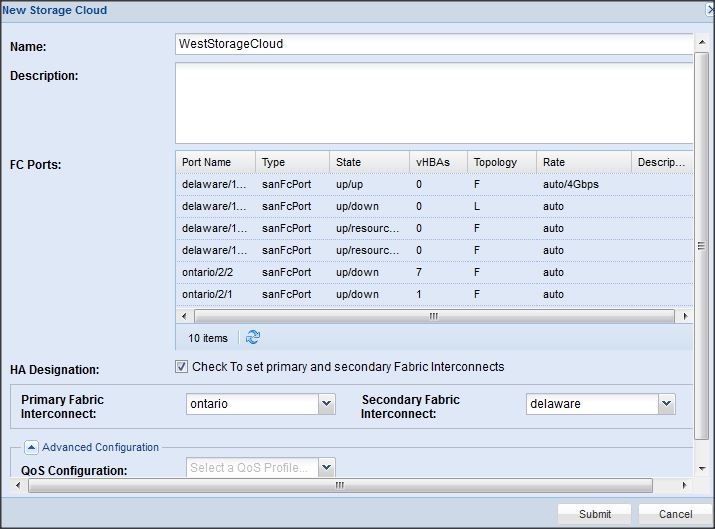Click the dialog vertical scroll up arrow

click(702, 42)
